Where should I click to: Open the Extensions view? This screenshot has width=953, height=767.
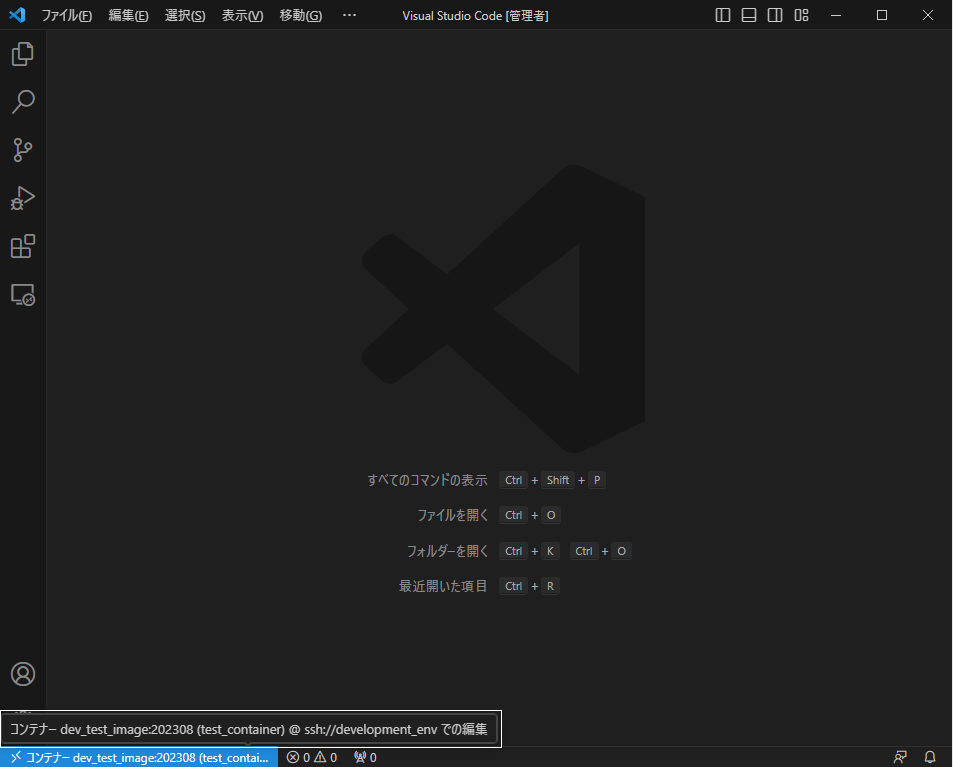click(22, 246)
